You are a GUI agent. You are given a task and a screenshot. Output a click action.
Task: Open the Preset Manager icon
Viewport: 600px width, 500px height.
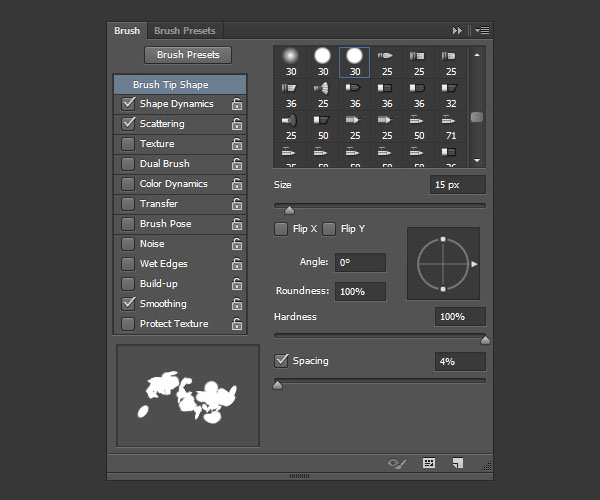(x=429, y=463)
